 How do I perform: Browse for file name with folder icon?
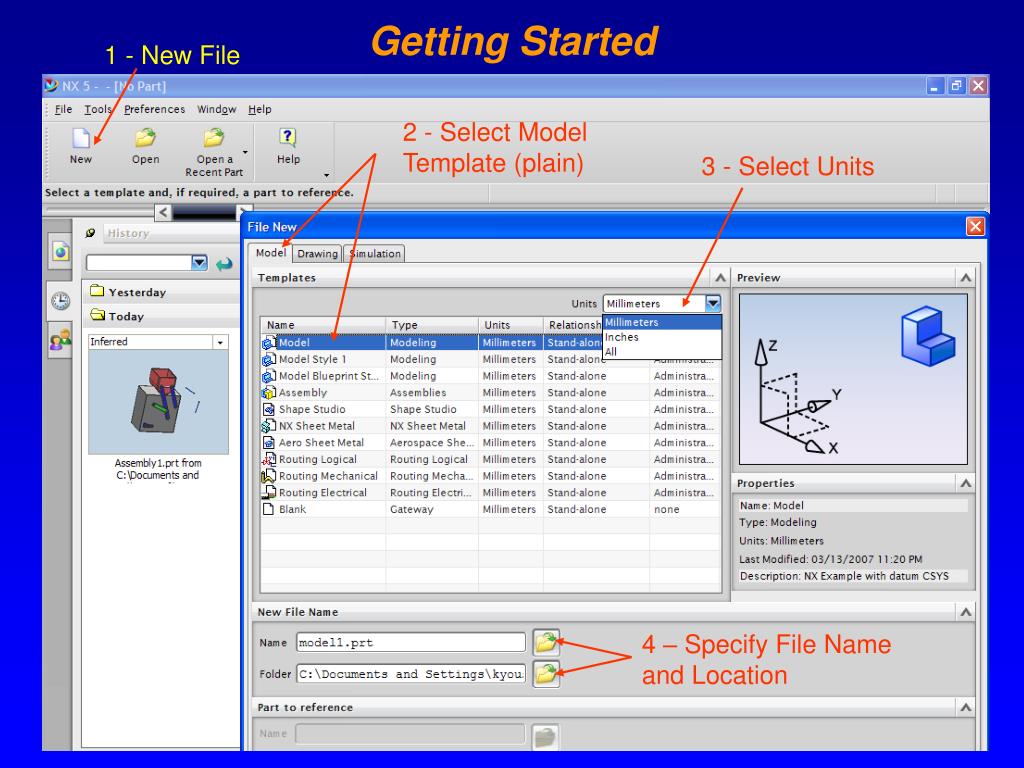[x=546, y=642]
